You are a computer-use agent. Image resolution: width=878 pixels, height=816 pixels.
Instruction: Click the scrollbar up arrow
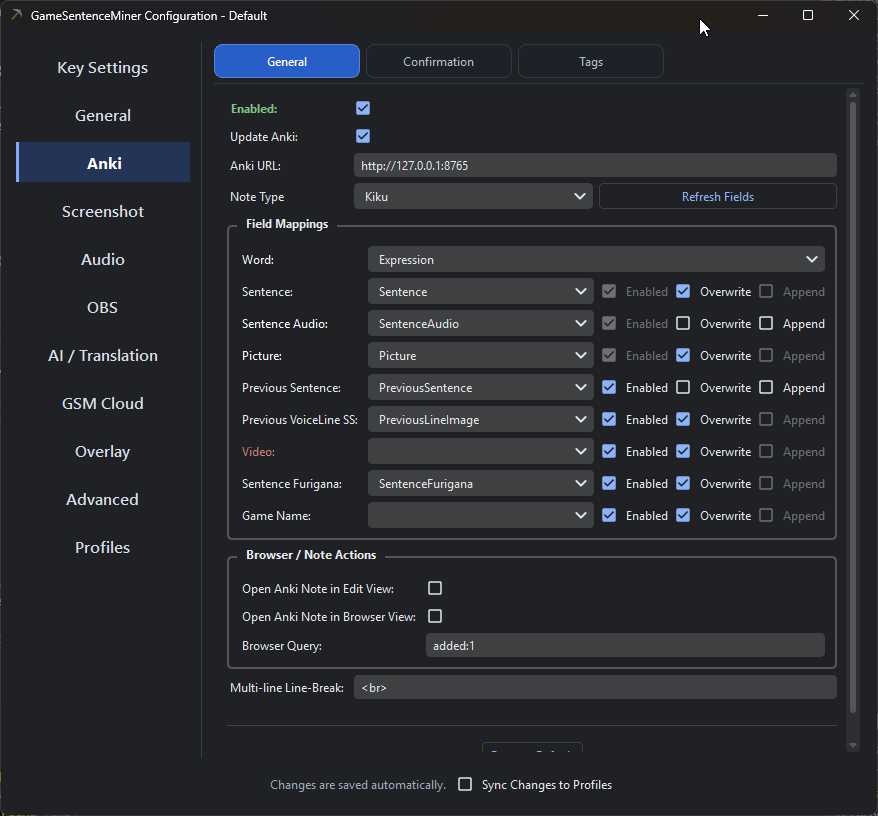pos(853,94)
